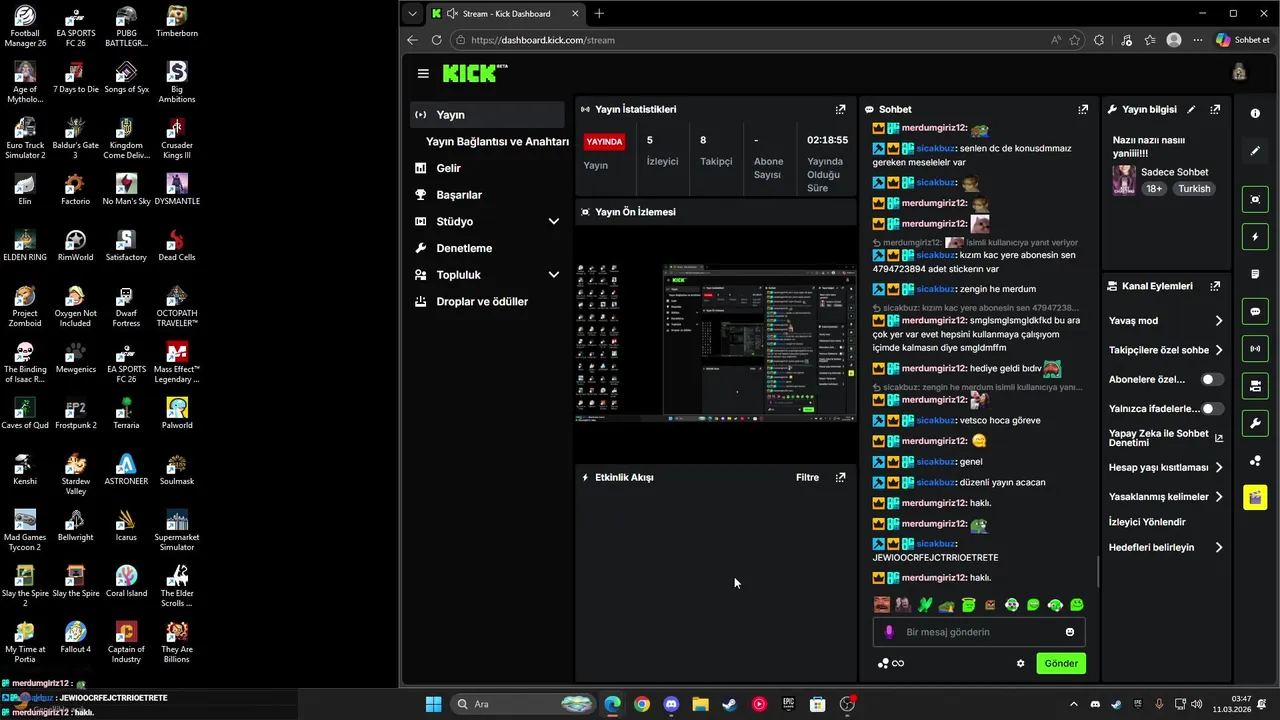Screen dimensions: 1280x720
Task: Open Terraria desktop shortcut
Action: (126, 412)
